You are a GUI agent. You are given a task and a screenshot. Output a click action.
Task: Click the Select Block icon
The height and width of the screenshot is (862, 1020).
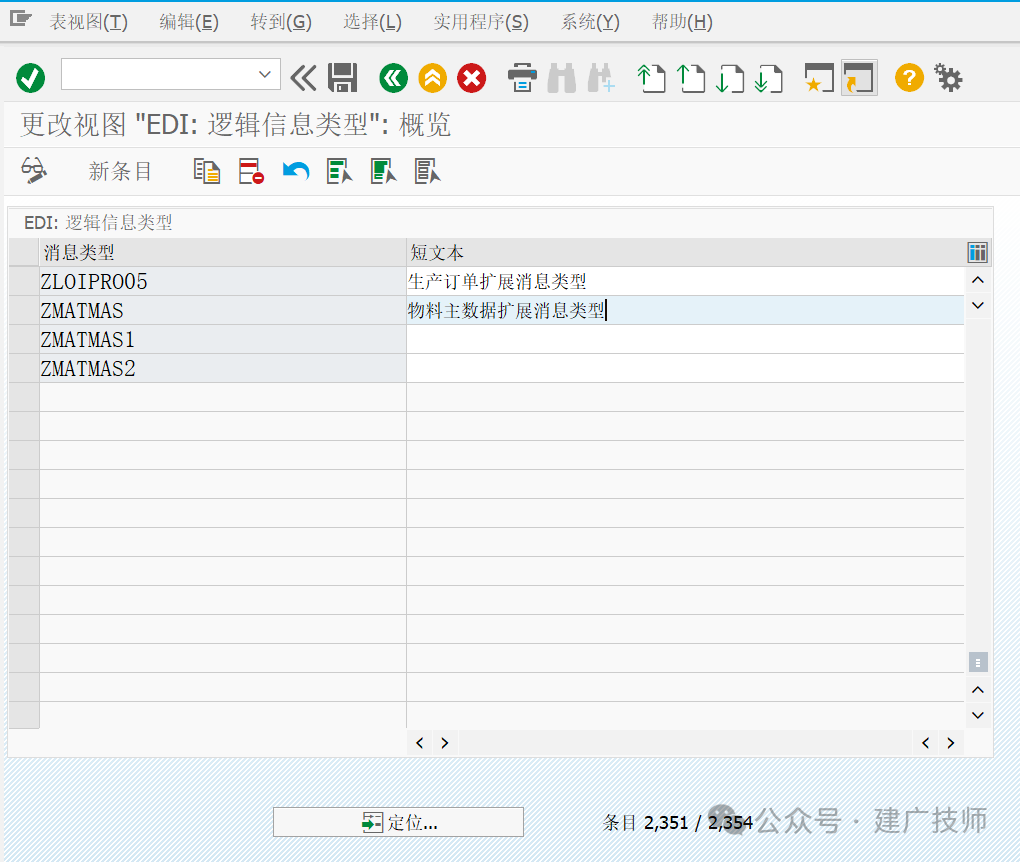pyautogui.click(x=384, y=172)
